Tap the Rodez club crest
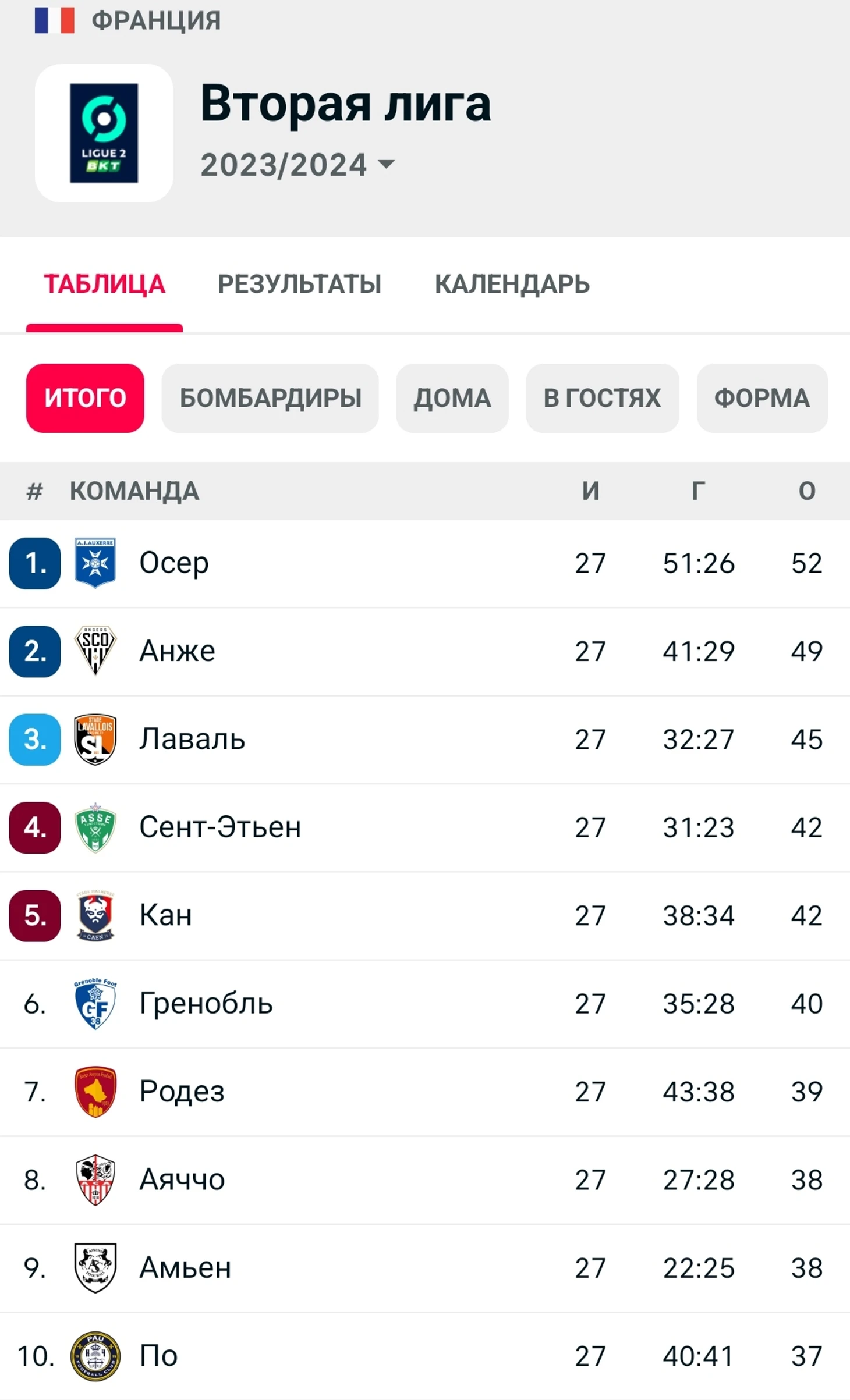Image resolution: width=850 pixels, height=1400 pixels. click(95, 1091)
